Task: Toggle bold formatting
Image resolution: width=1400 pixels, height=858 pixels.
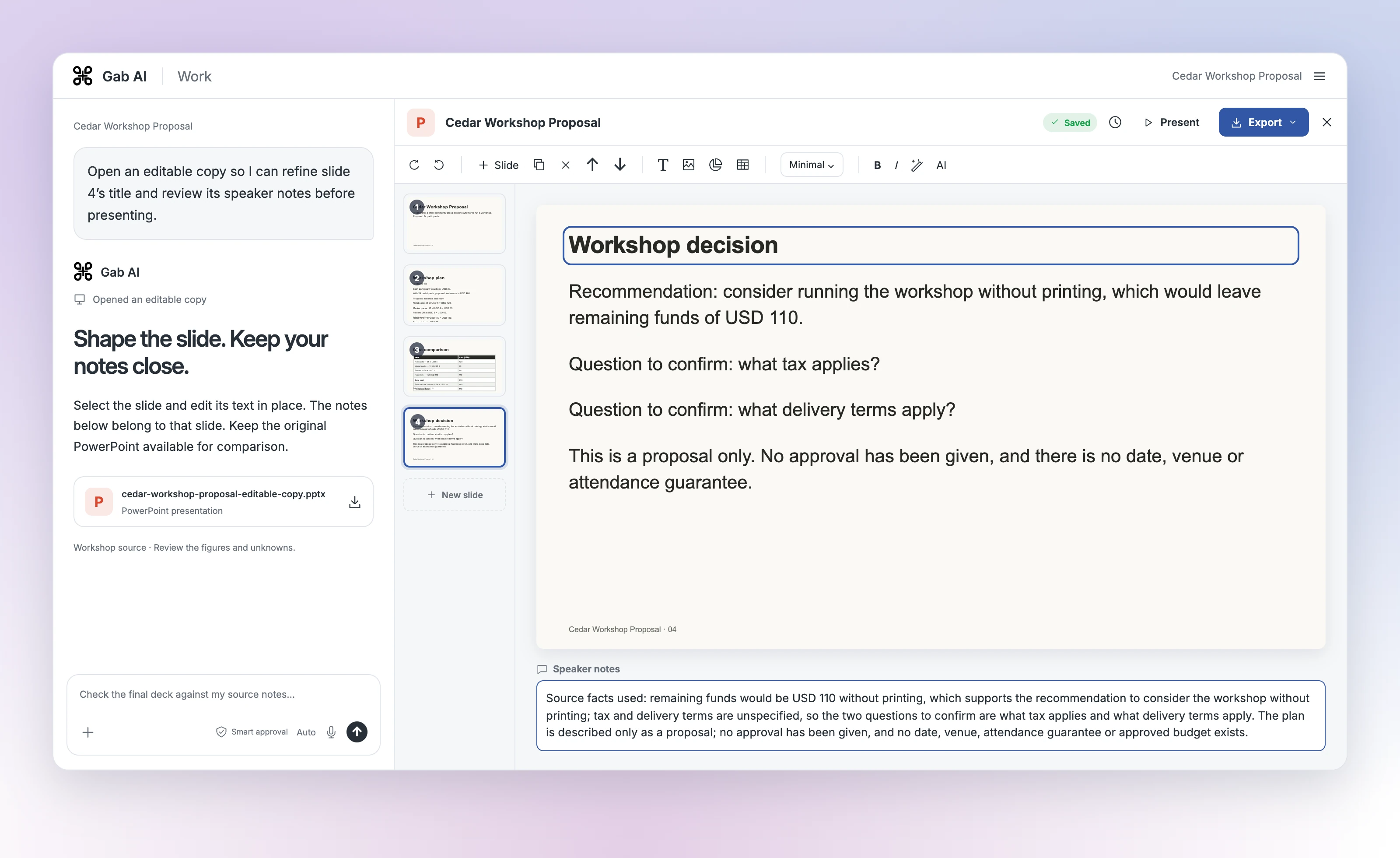Action: point(877,165)
